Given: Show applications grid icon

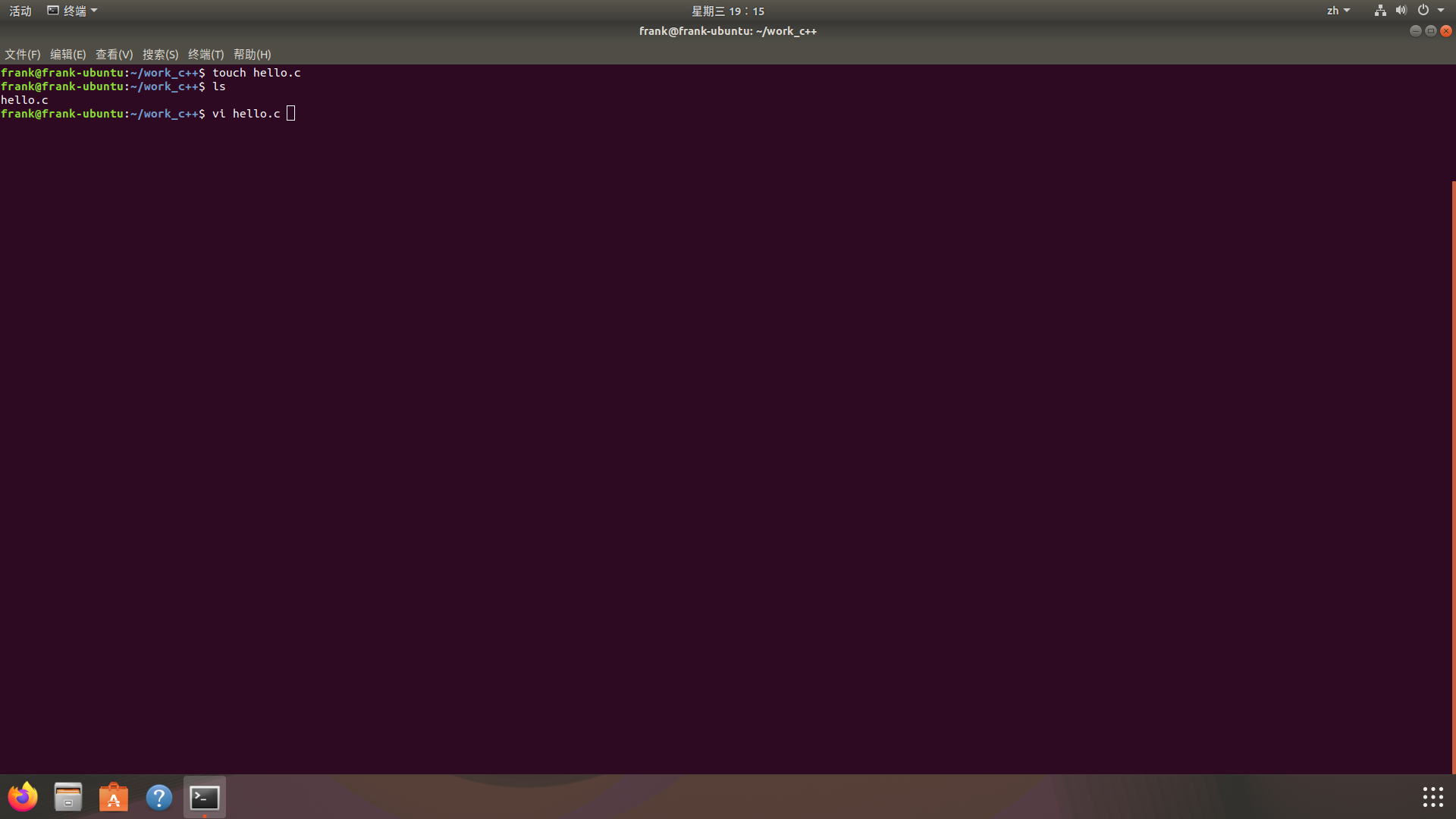Looking at the screenshot, I should click(x=1432, y=797).
